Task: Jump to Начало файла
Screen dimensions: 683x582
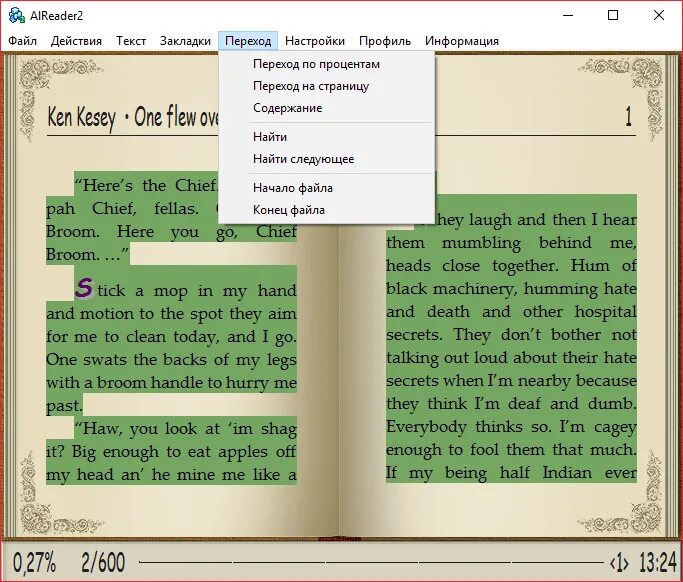Action: click(x=327, y=188)
